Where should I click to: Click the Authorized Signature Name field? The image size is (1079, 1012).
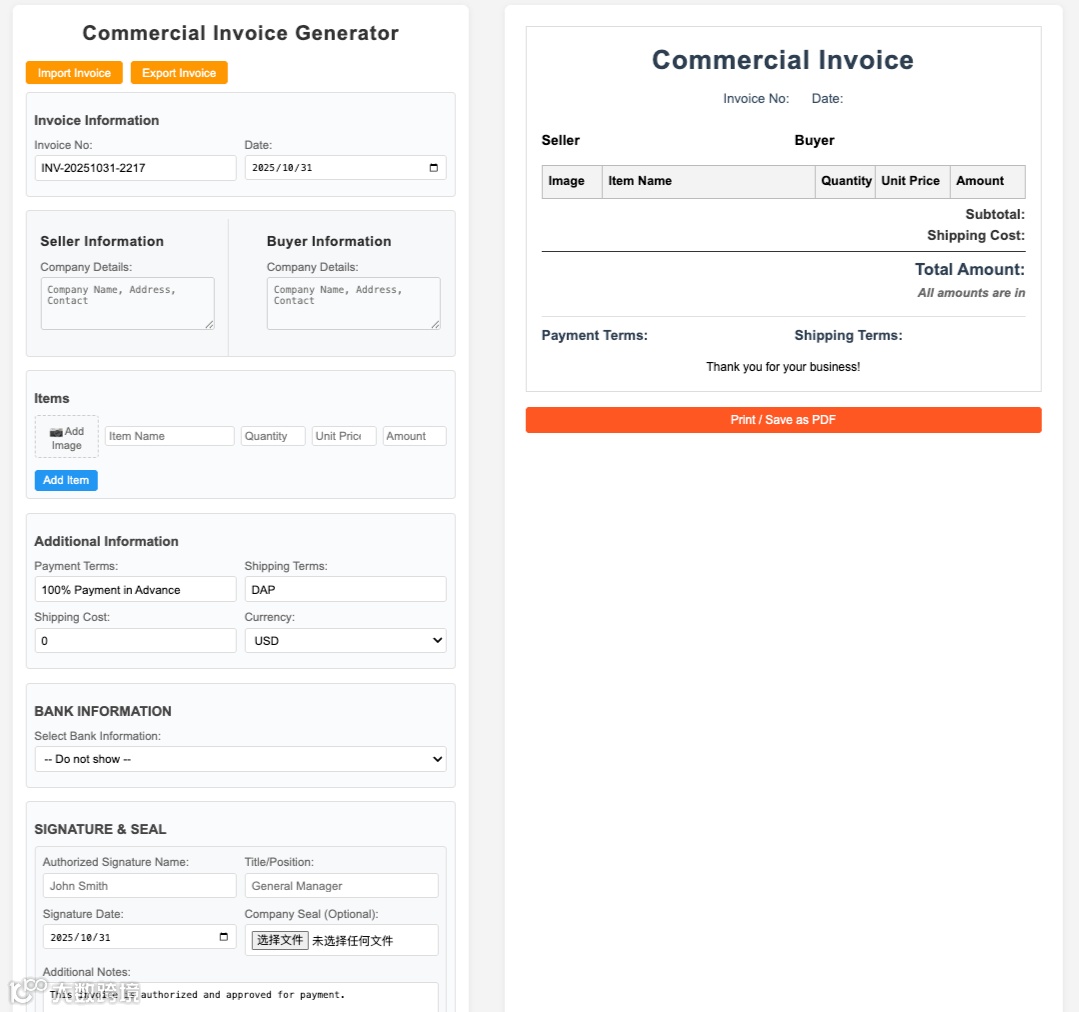coord(139,886)
